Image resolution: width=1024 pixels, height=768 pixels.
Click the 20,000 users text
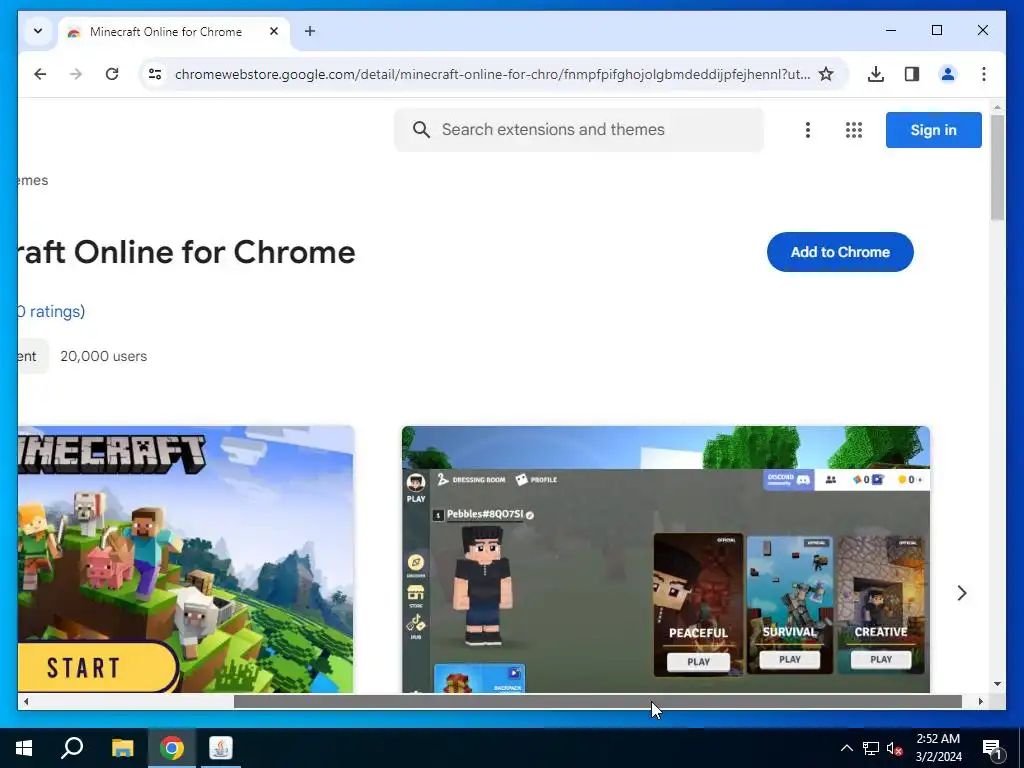coord(104,357)
